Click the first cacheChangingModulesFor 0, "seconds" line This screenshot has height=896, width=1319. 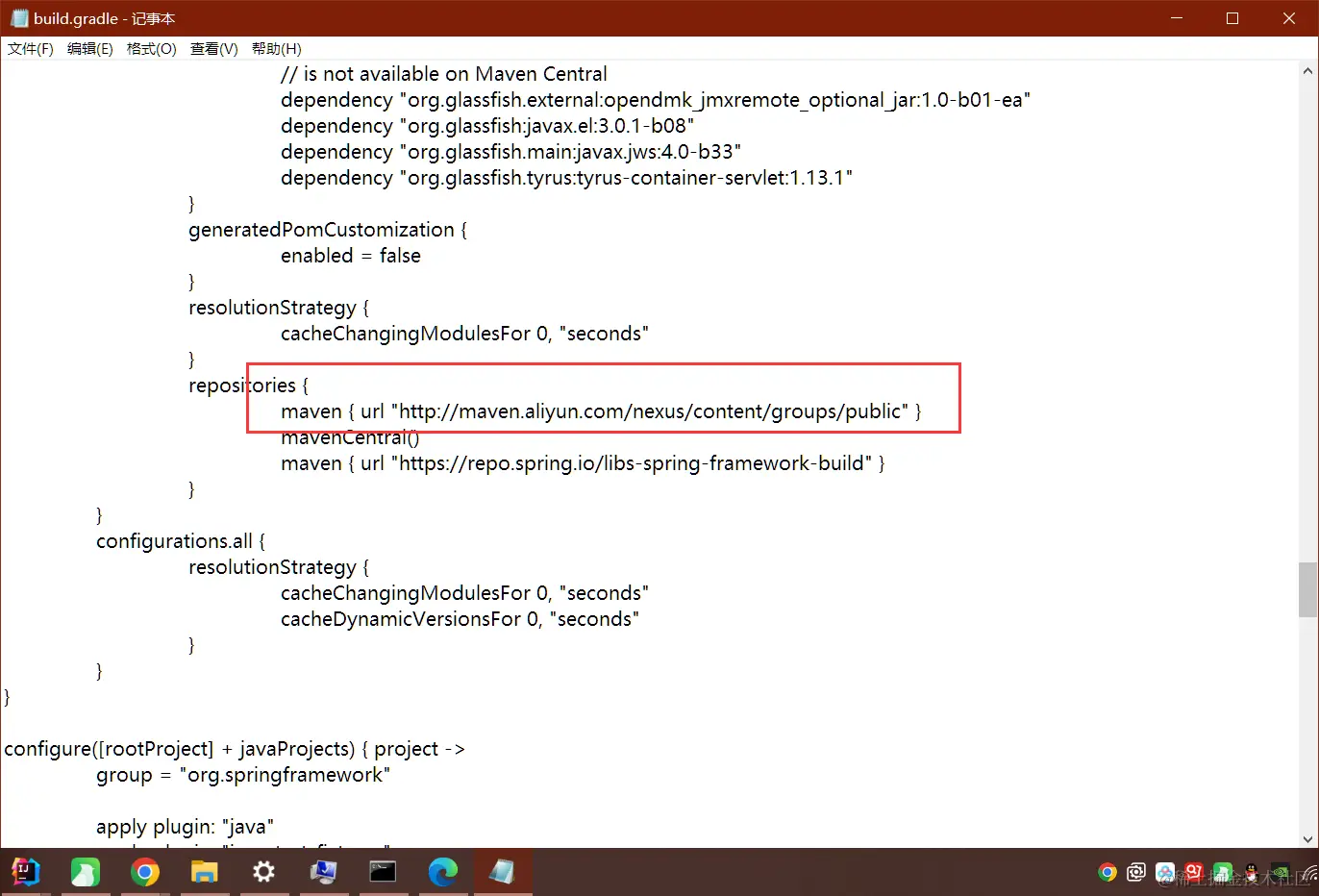[464, 334]
